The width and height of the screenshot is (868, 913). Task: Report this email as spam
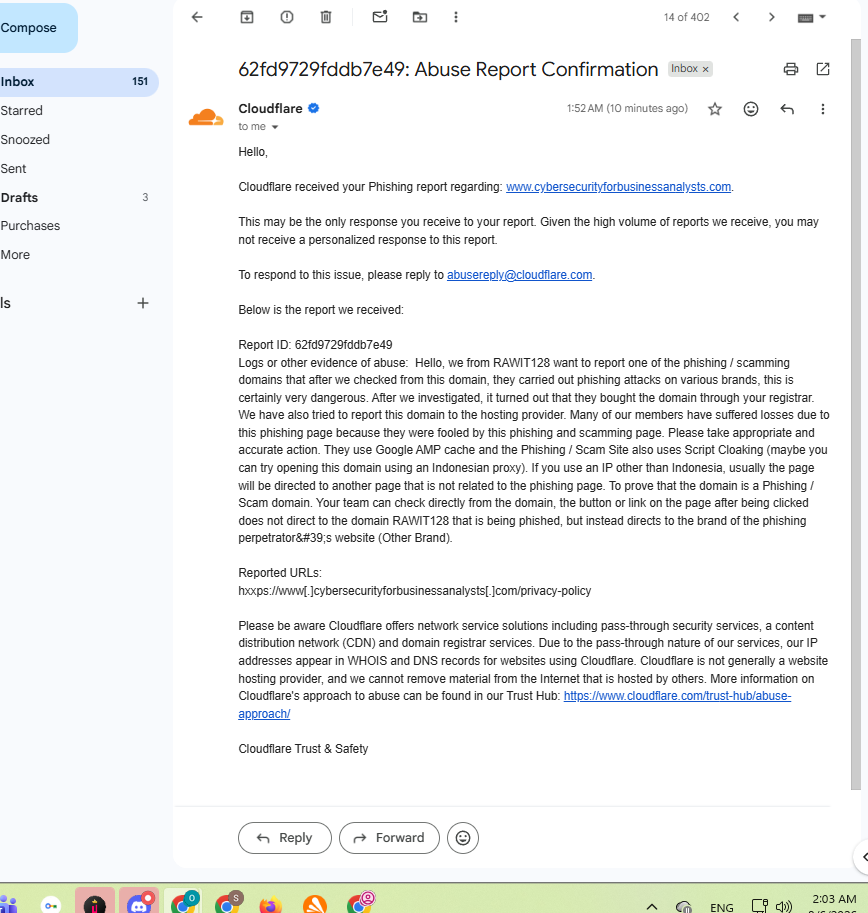coord(286,17)
